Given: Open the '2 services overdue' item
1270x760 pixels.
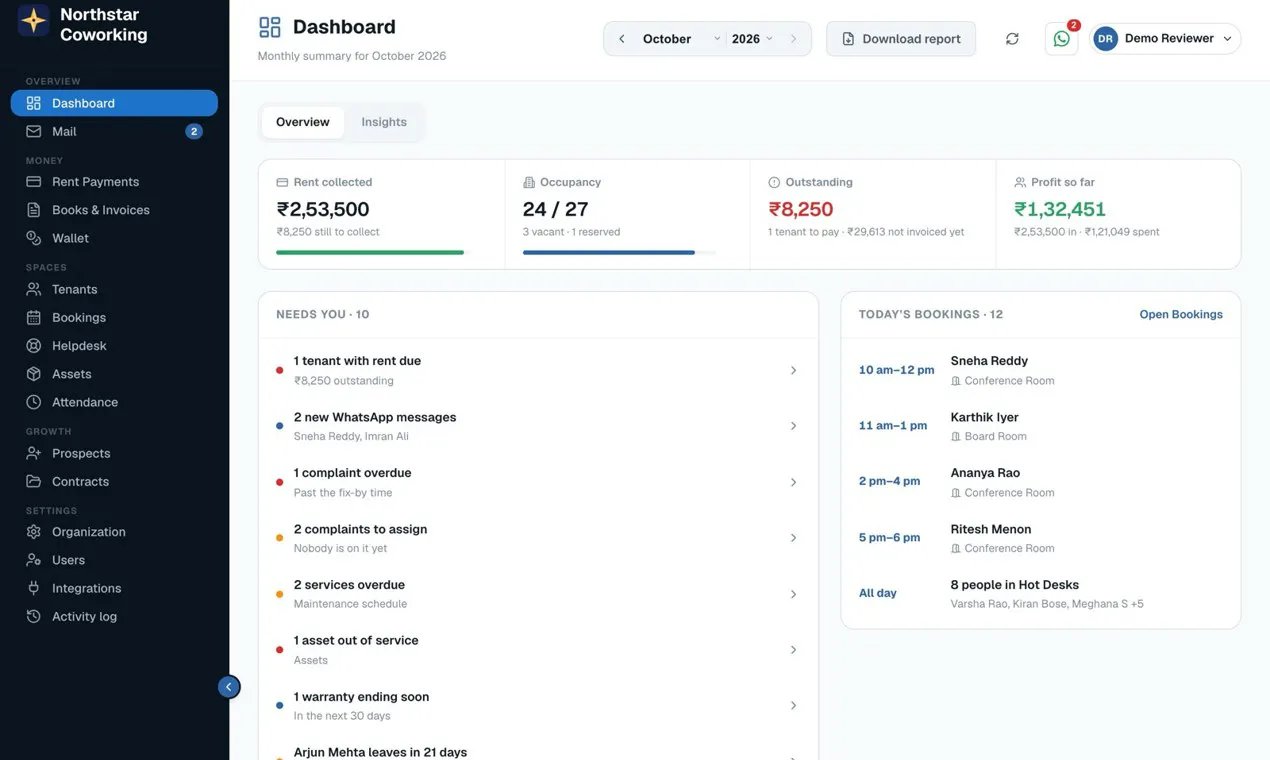Looking at the screenshot, I should [538, 594].
